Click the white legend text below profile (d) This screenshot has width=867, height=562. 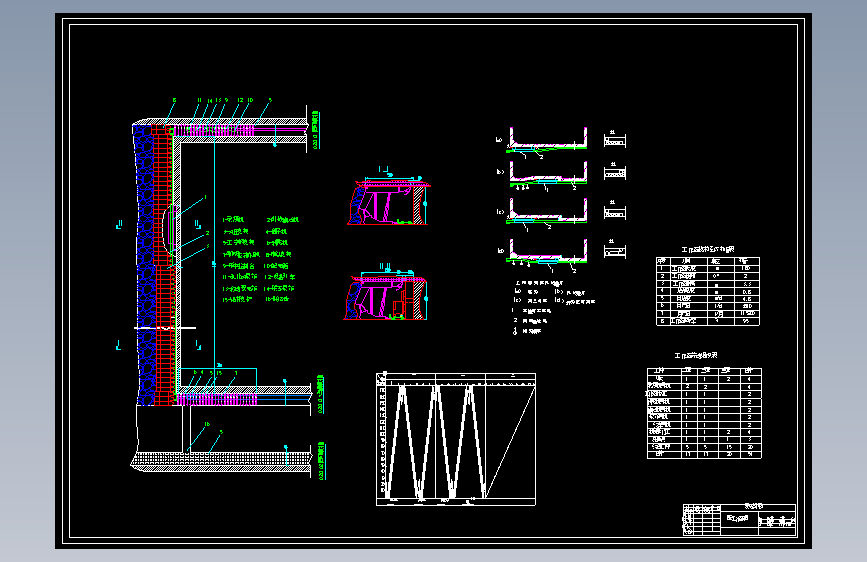click(x=554, y=308)
